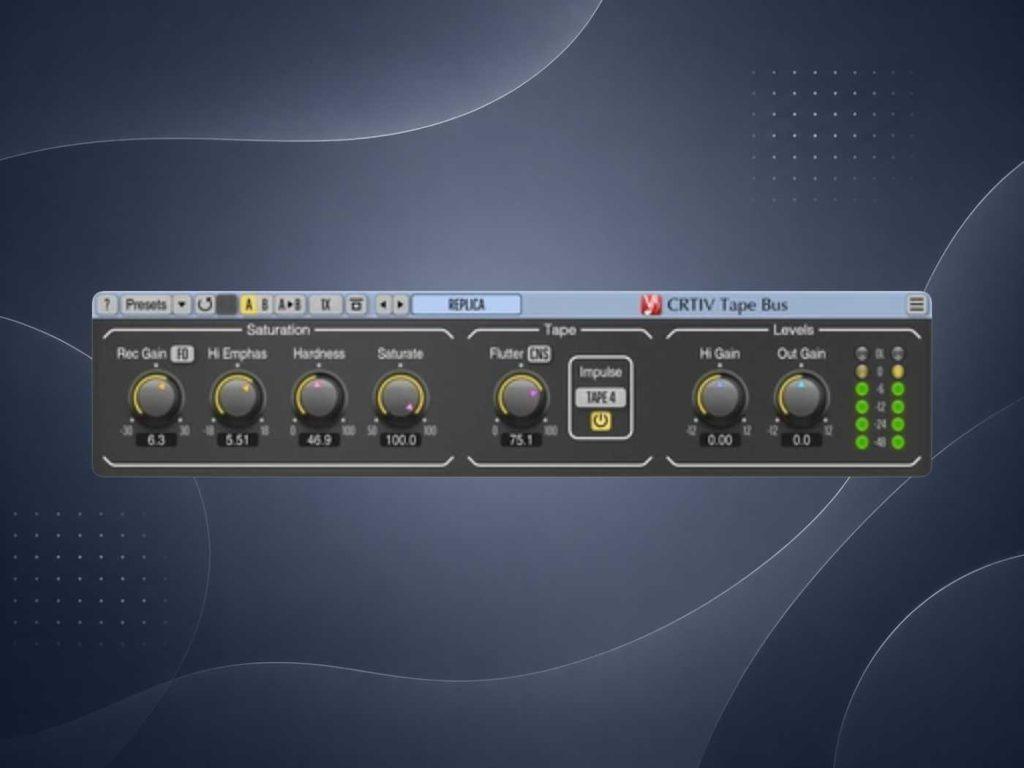Click the Hi Gain knob
The height and width of the screenshot is (768, 1024).
coord(720,397)
